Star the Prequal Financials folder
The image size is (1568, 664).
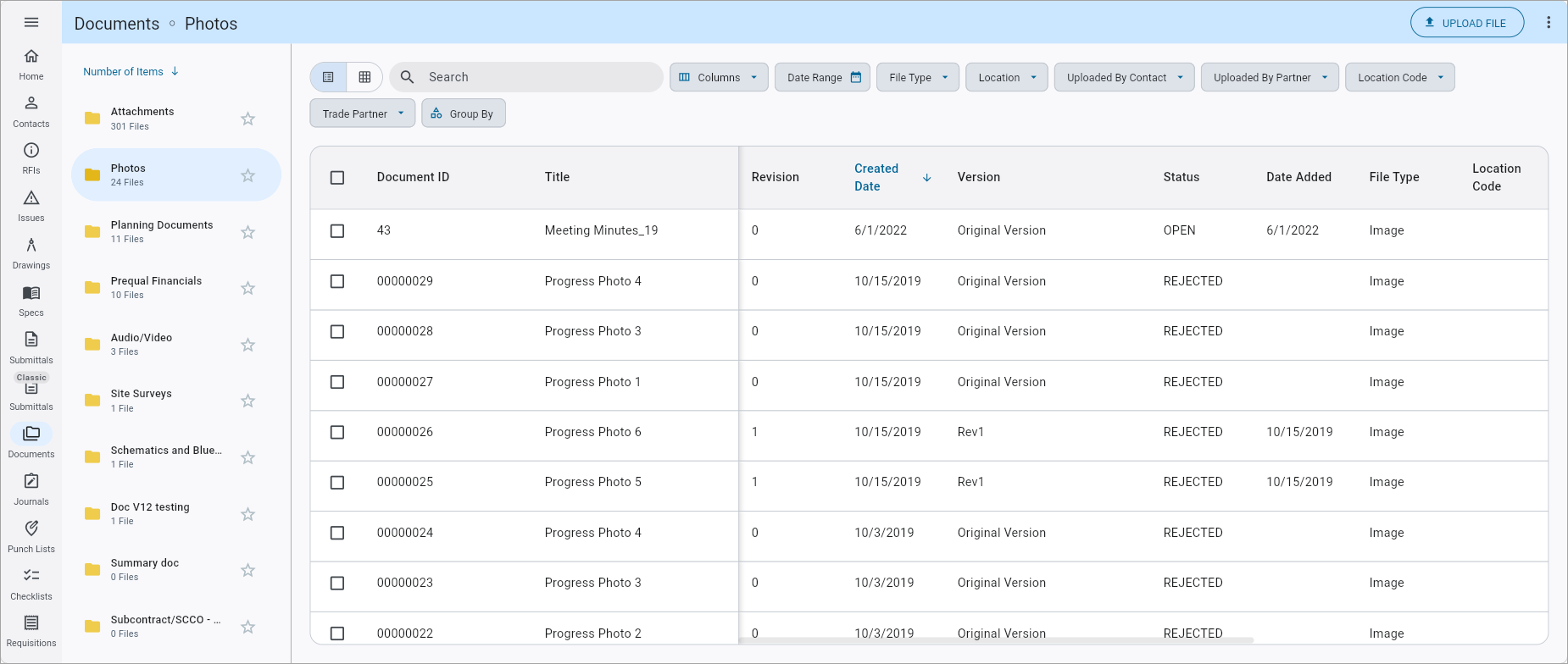point(247,288)
